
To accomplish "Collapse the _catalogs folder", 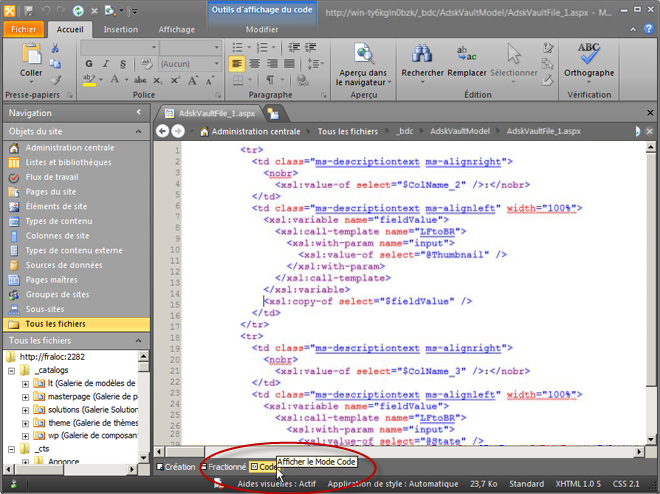I will pyautogui.click(x=12, y=370).
